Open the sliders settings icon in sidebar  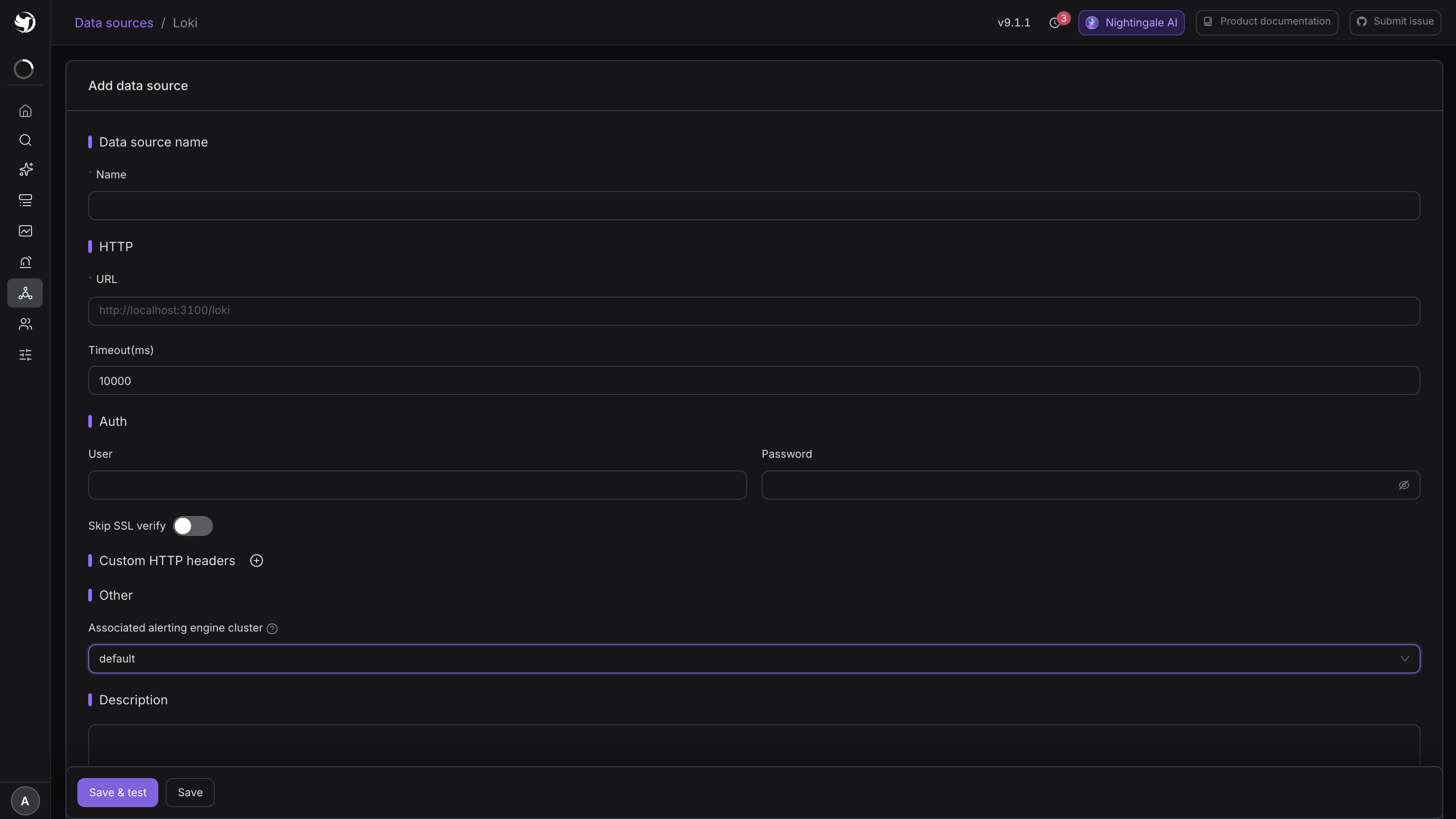25,355
